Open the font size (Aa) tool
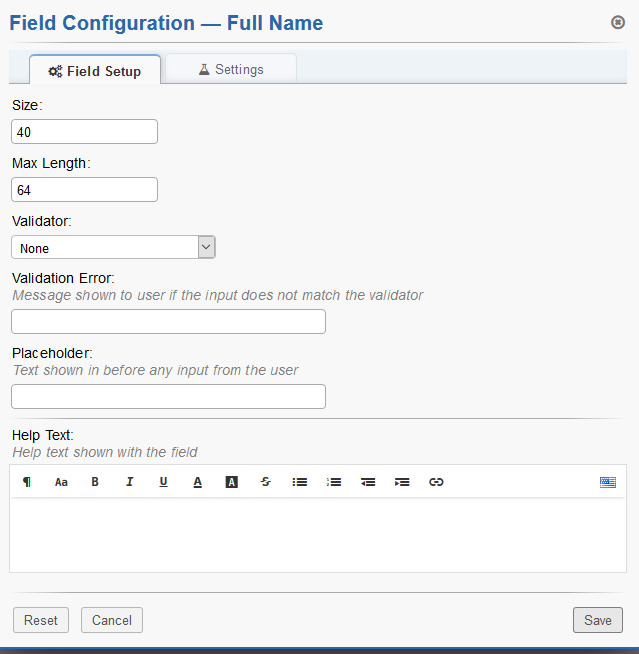Screen dimensions: 639x654 pyautogui.click(x=61, y=482)
